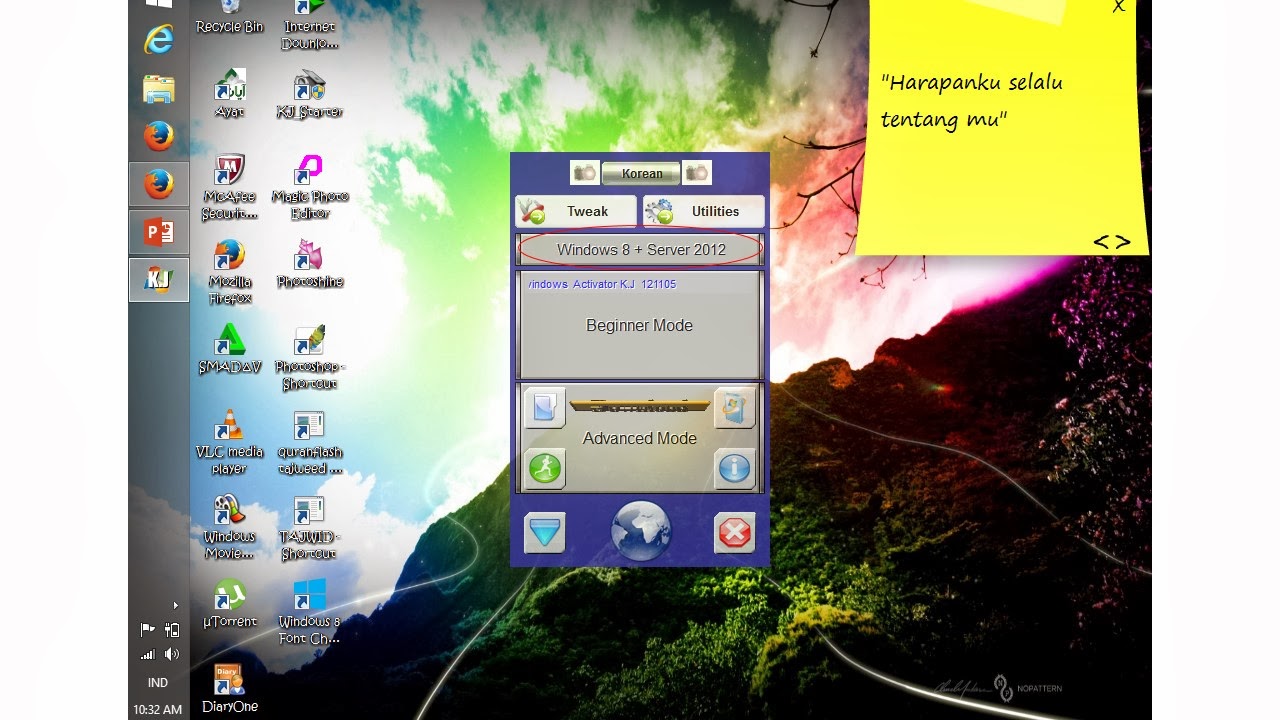
Task: Switch to PowerPoint on the taskbar
Action: [x=159, y=233]
